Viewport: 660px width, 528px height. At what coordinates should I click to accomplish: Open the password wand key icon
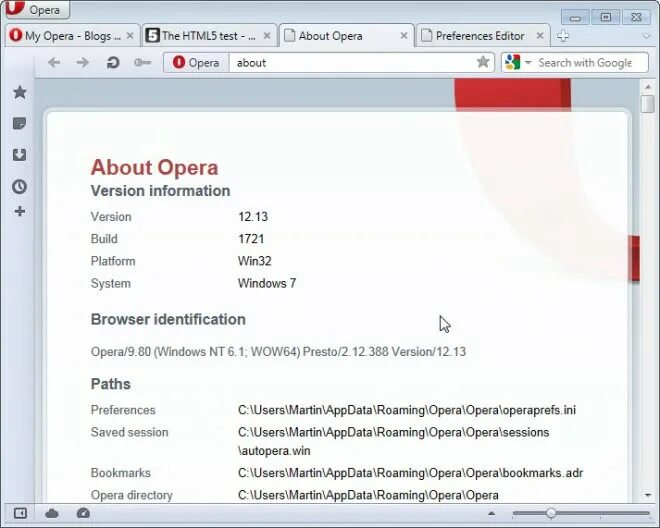(x=142, y=63)
